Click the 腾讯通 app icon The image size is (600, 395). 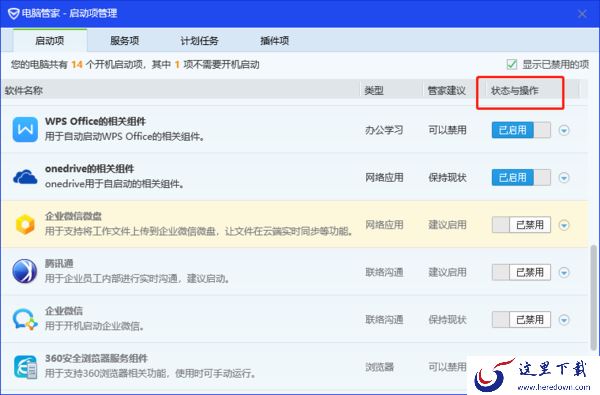(x=25, y=272)
